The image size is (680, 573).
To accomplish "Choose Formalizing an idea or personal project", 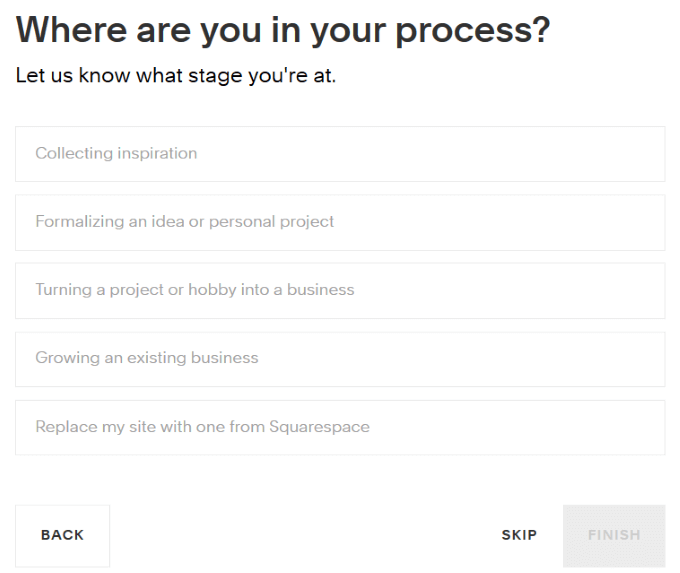I will (340, 222).
